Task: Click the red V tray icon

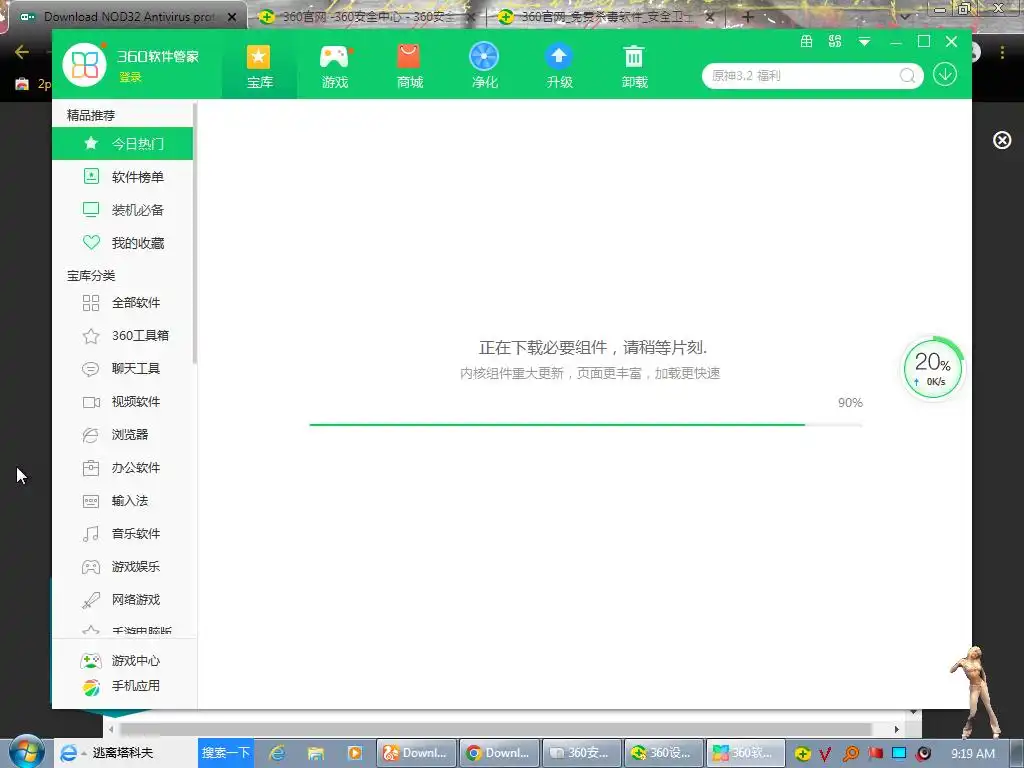Action: tap(825, 754)
